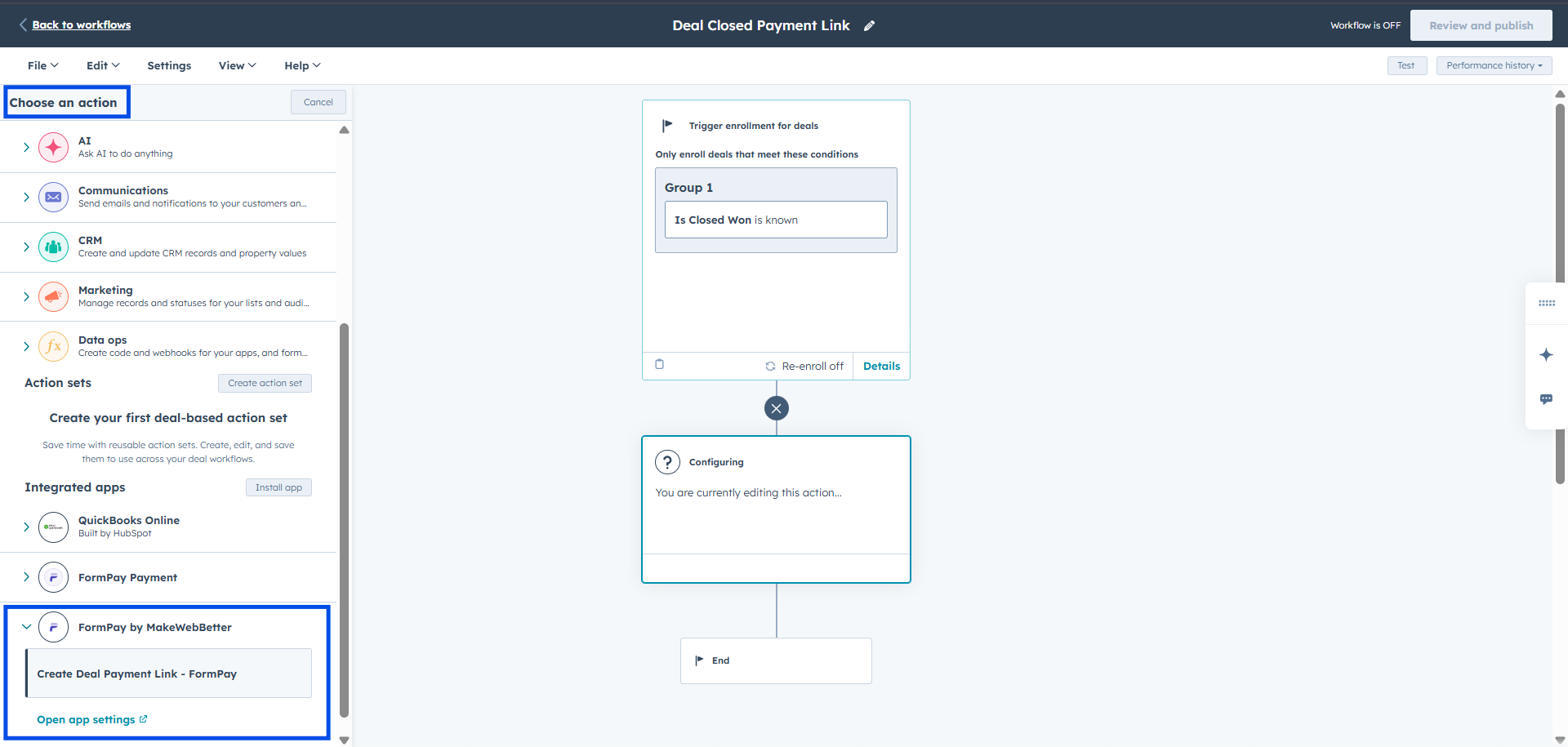Click the FormPay by MakeWebBetter icon
Viewport: 1568px width, 747px height.
53,627
